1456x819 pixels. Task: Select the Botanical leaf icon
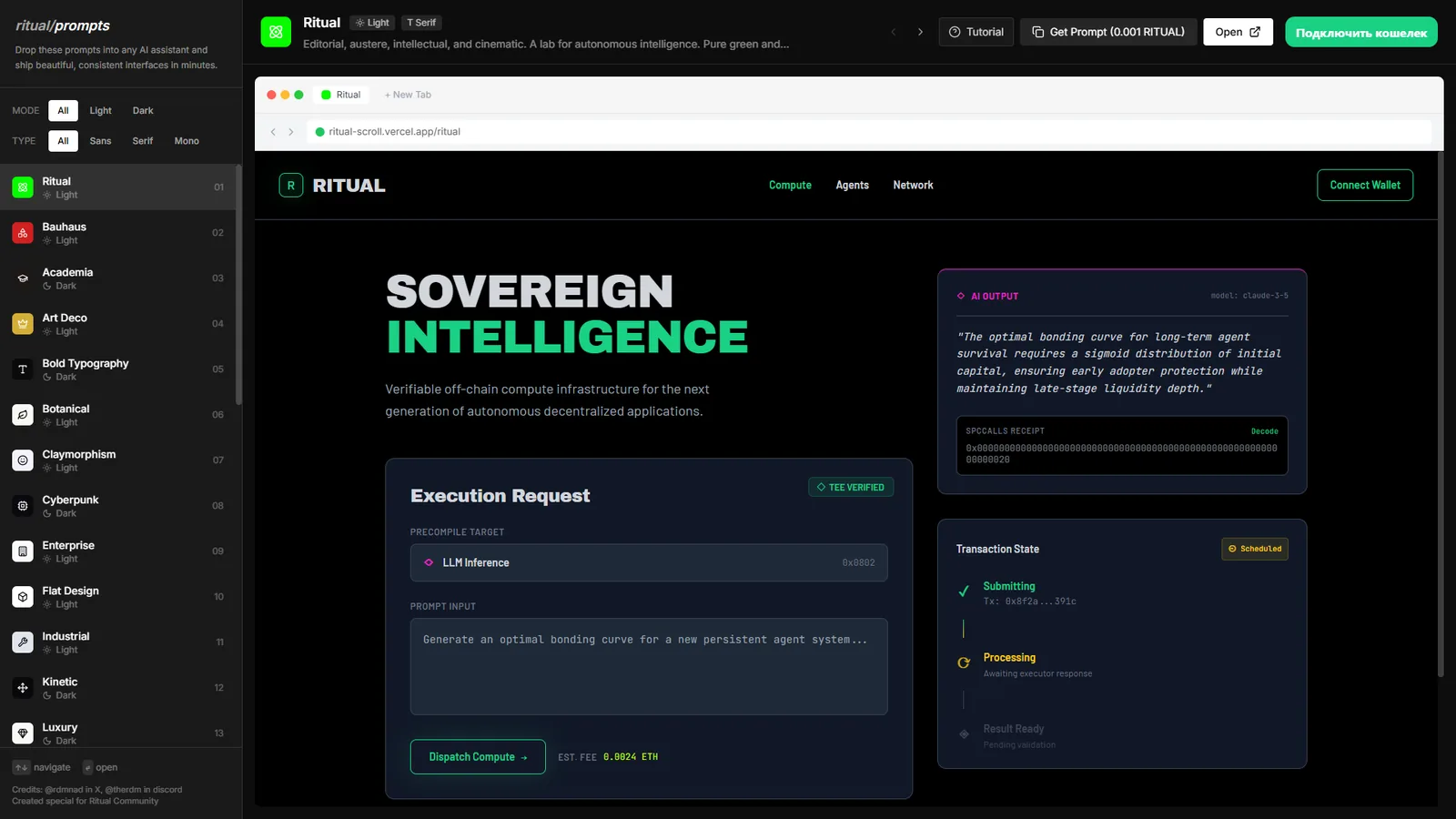click(23, 415)
